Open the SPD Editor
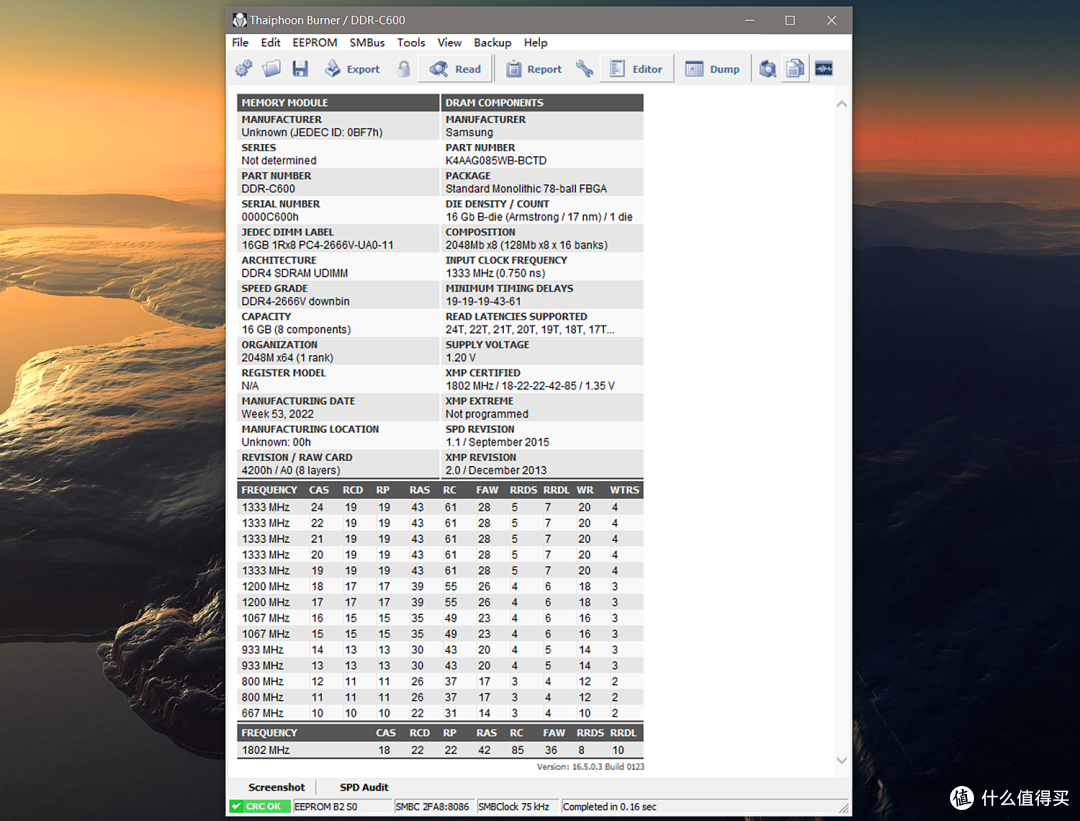 (637, 69)
